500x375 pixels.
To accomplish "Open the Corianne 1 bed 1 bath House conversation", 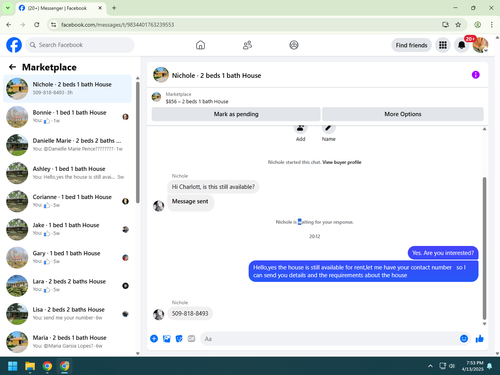I will pos(67,201).
